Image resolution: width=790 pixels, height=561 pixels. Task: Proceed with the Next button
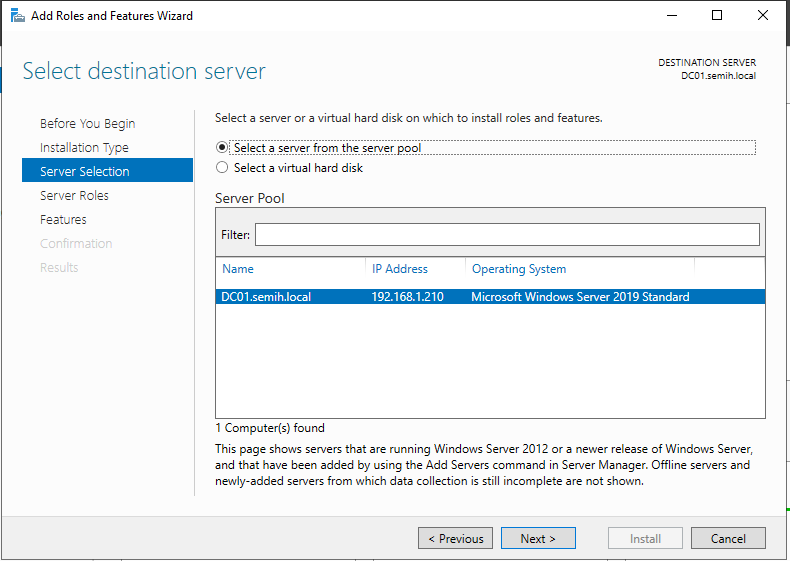click(538, 538)
